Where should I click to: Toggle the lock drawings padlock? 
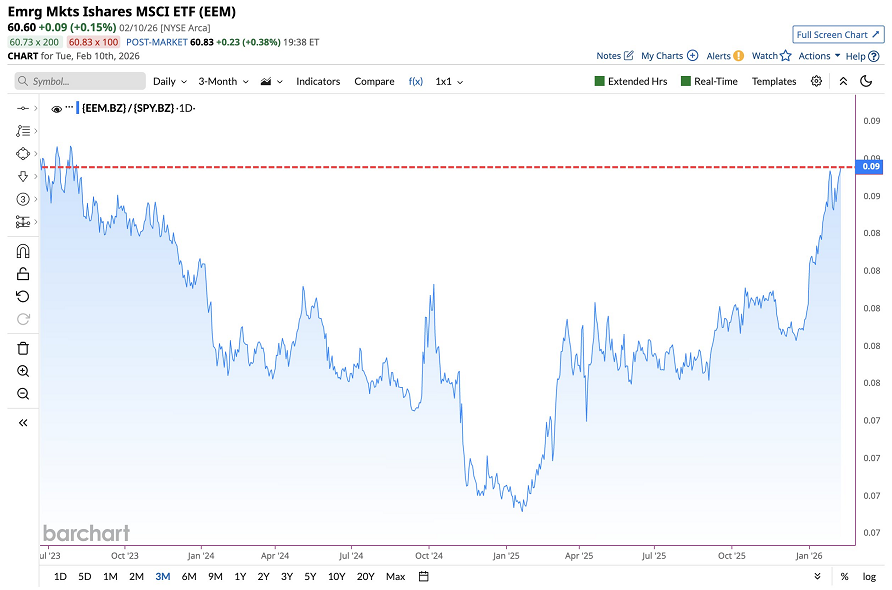(23, 274)
